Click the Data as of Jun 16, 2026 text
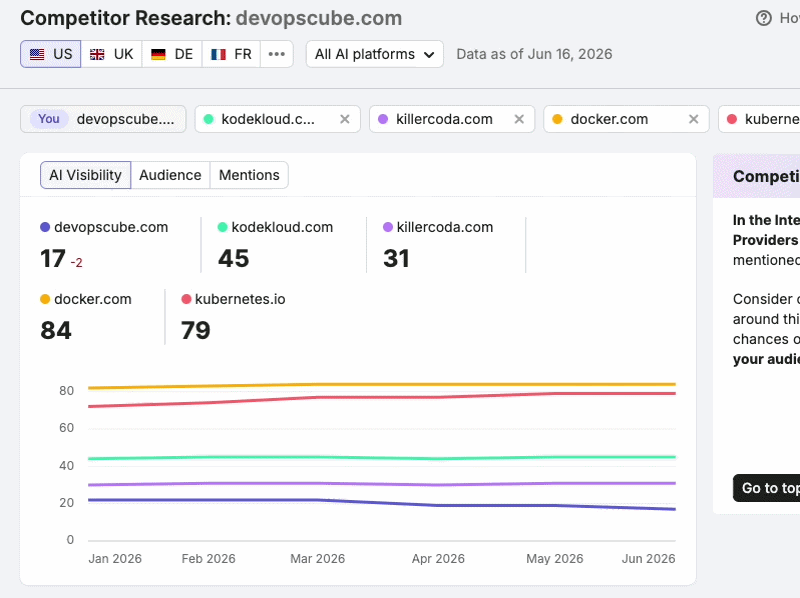Image resolution: width=800 pixels, height=598 pixels. pos(534,54)
